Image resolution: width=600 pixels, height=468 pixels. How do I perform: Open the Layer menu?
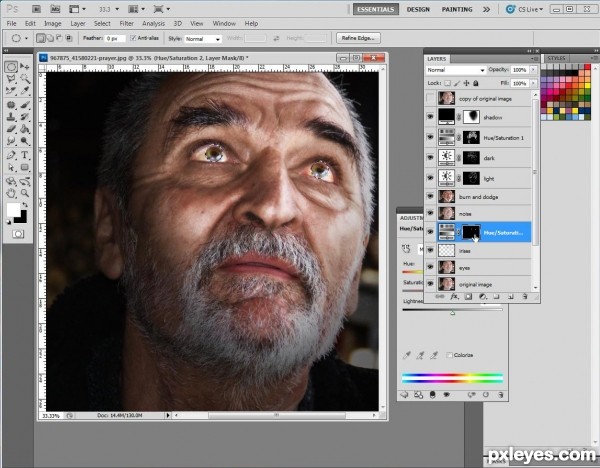tap(78, 23)
